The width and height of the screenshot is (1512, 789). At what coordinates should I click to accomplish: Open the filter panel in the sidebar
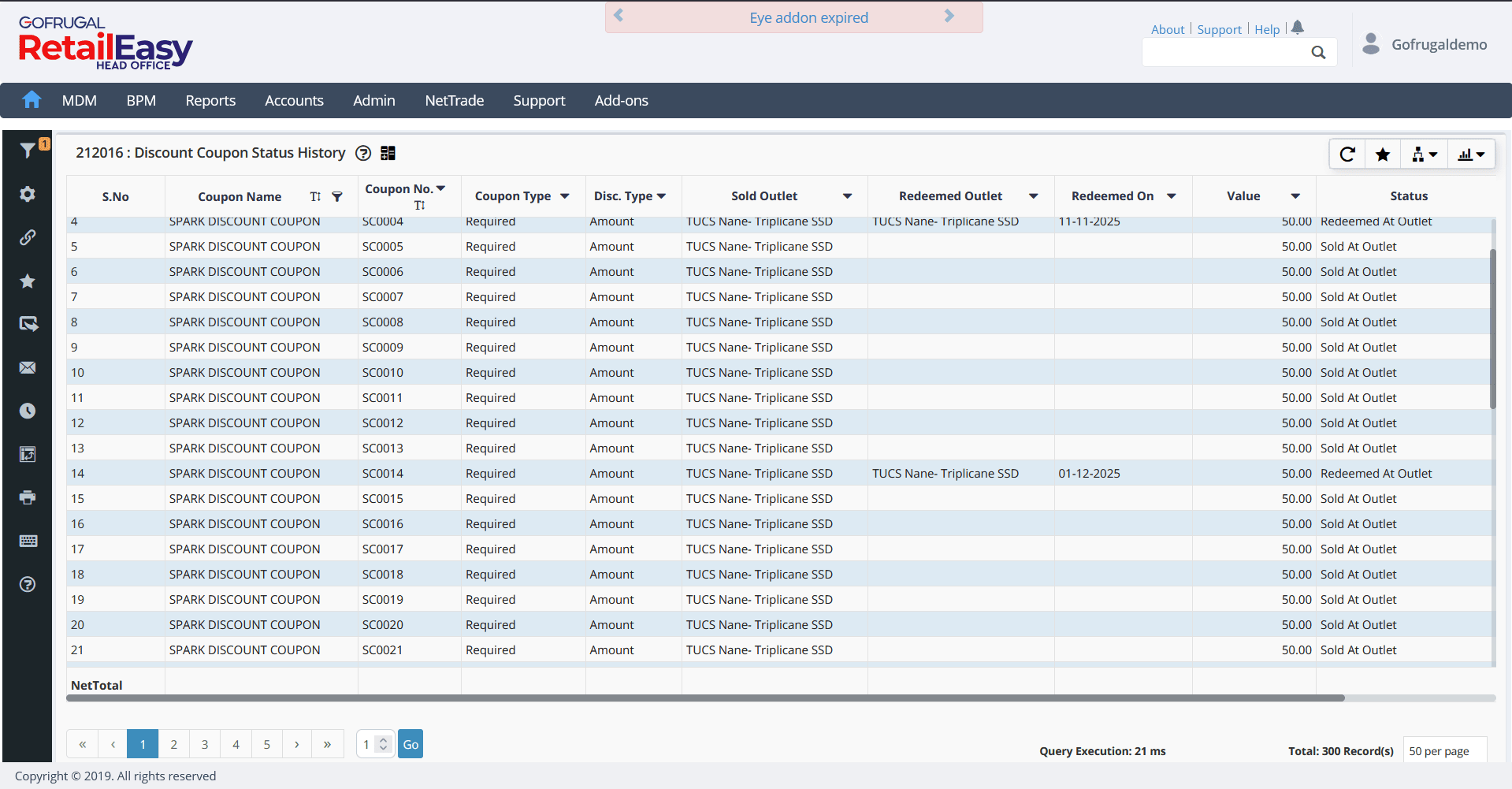pyautogui.click(x=28, y=151)
